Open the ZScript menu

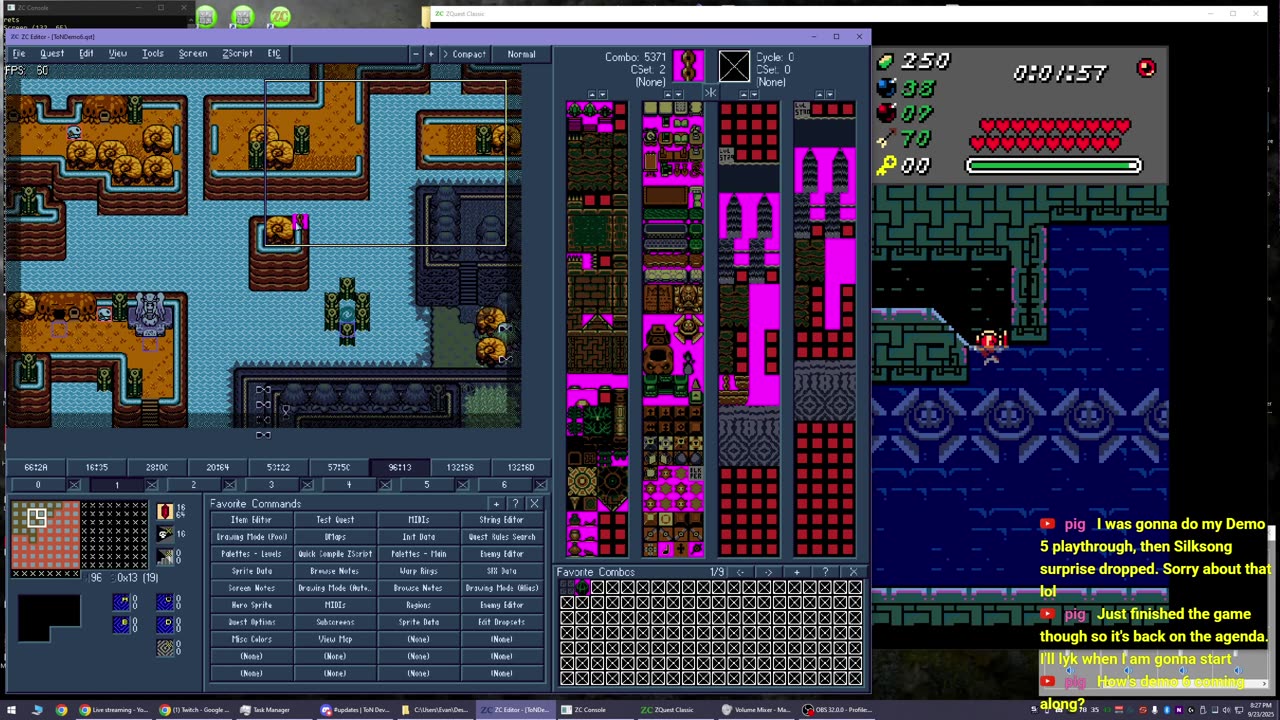pos(238,54)
